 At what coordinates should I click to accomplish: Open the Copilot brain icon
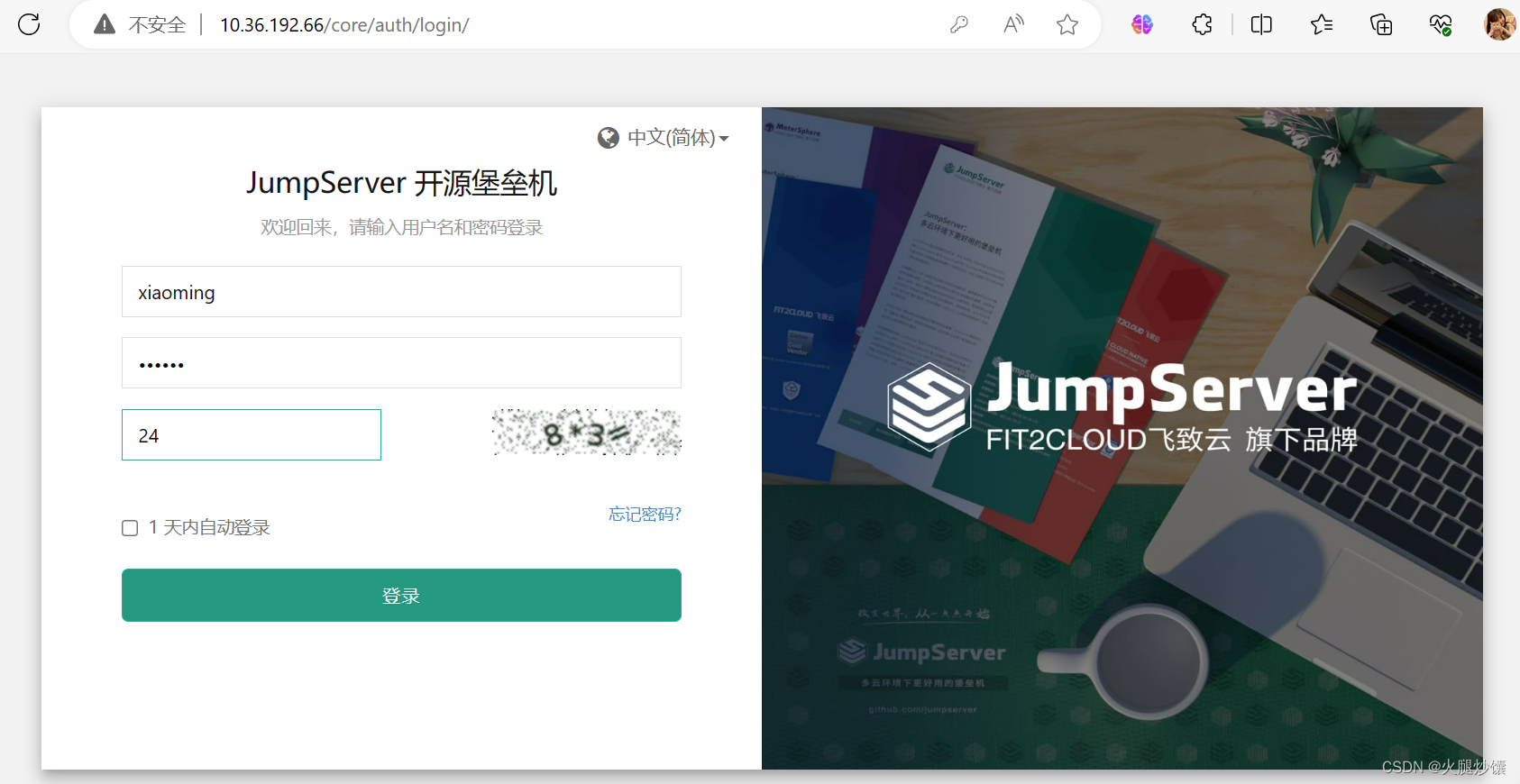[x=1142, y=24]
